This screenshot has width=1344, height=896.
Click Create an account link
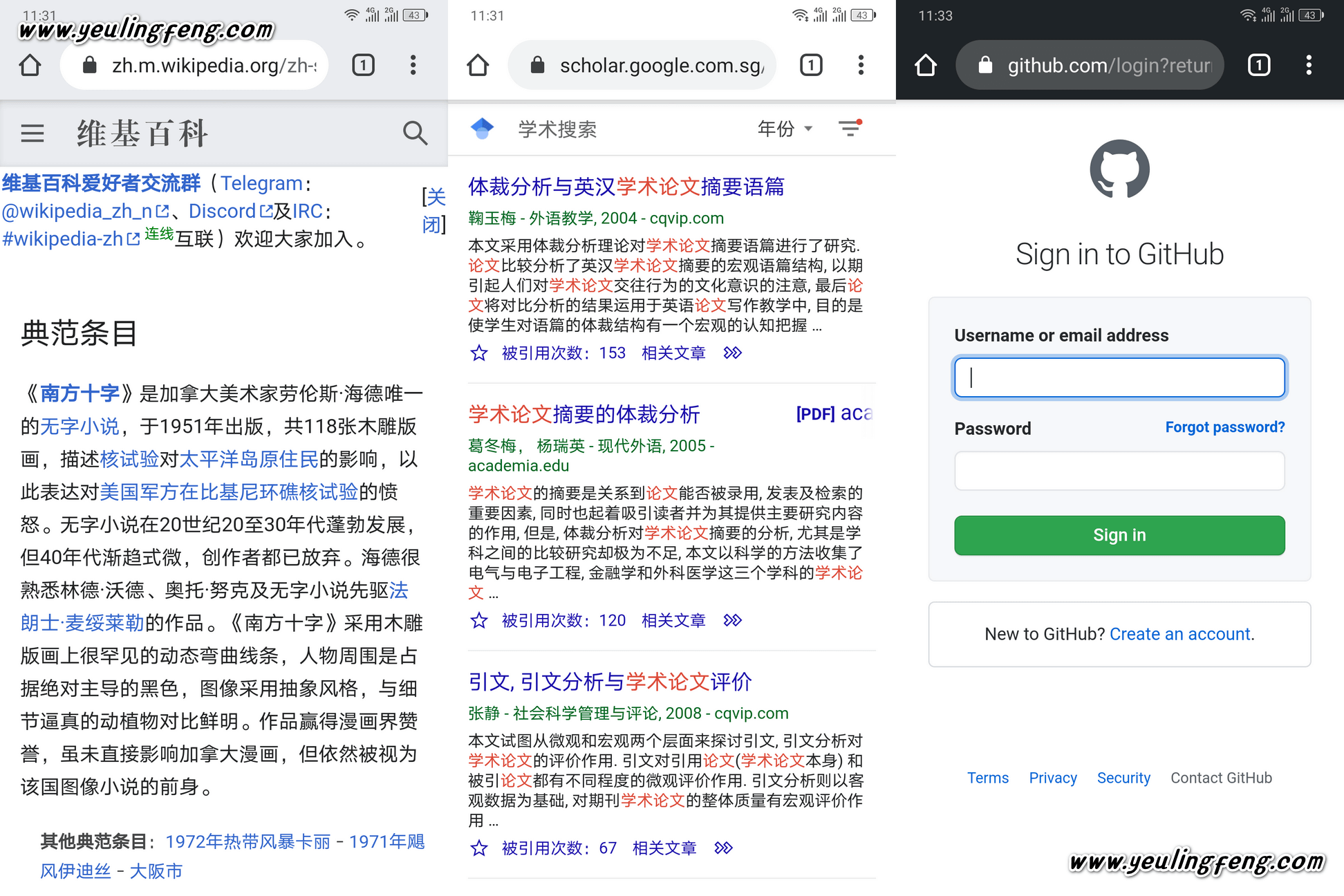pyautogui.click(x=1180, y=634)
